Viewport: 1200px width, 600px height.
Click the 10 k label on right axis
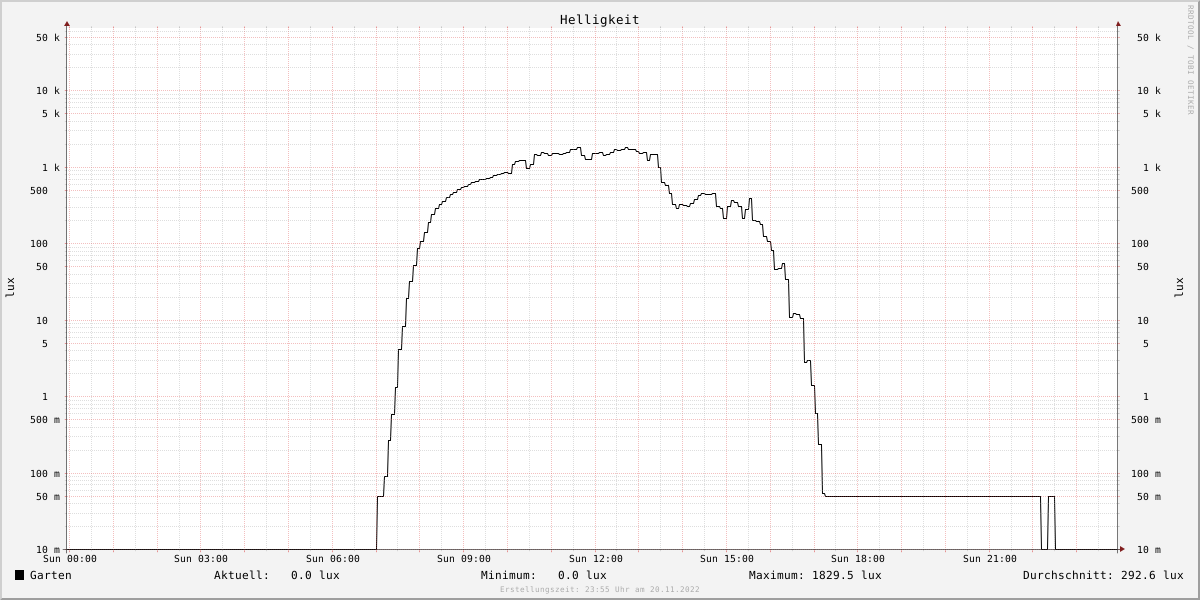1149,91
